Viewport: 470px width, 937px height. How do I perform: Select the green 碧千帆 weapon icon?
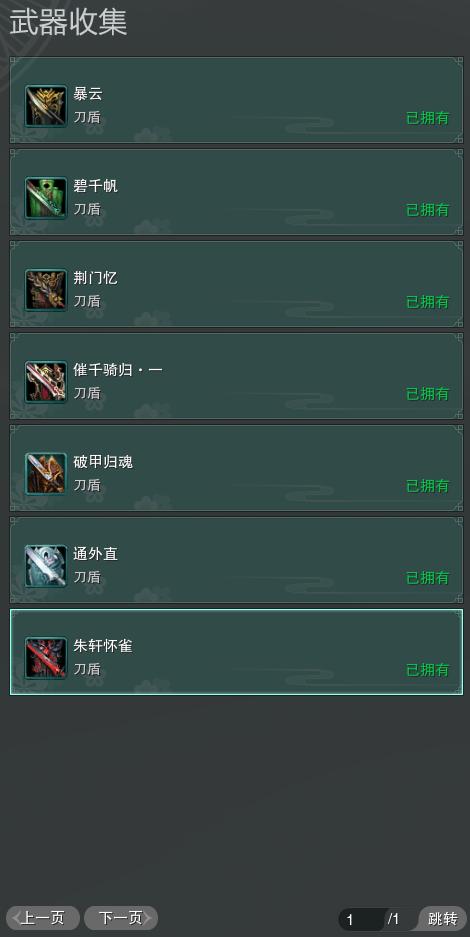(46, 198)
